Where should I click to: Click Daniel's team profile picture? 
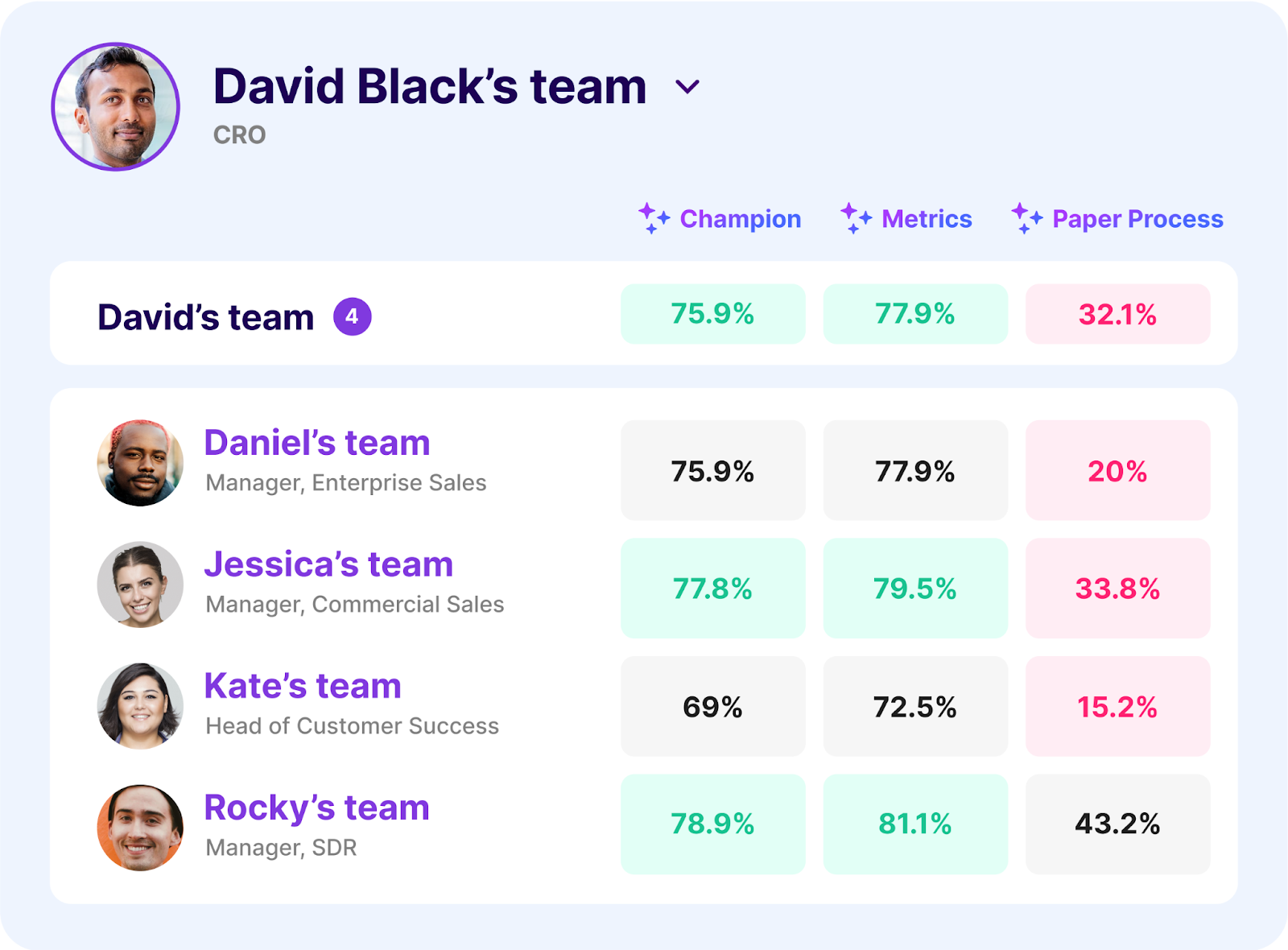pyautogui.click(x=140, y=463)
